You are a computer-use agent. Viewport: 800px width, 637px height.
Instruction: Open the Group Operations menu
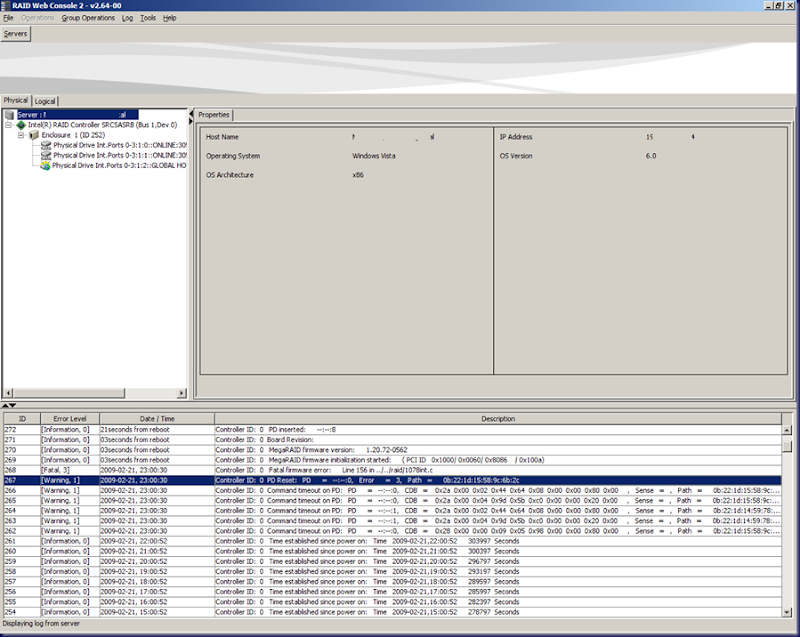coord(88,18)
